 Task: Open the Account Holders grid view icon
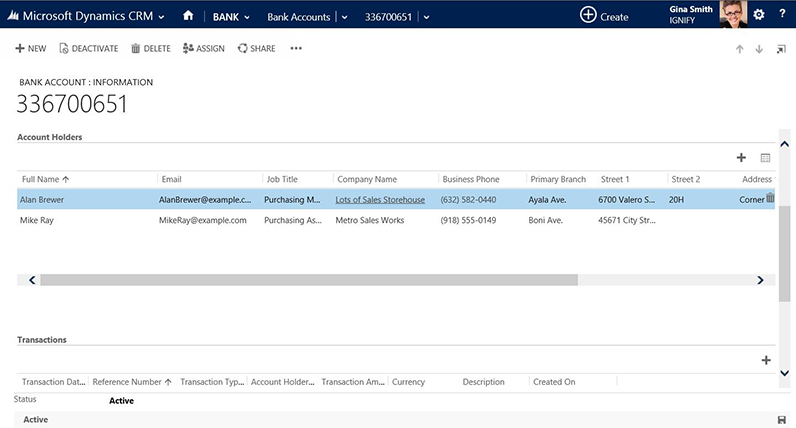click(x=765, y=157)
